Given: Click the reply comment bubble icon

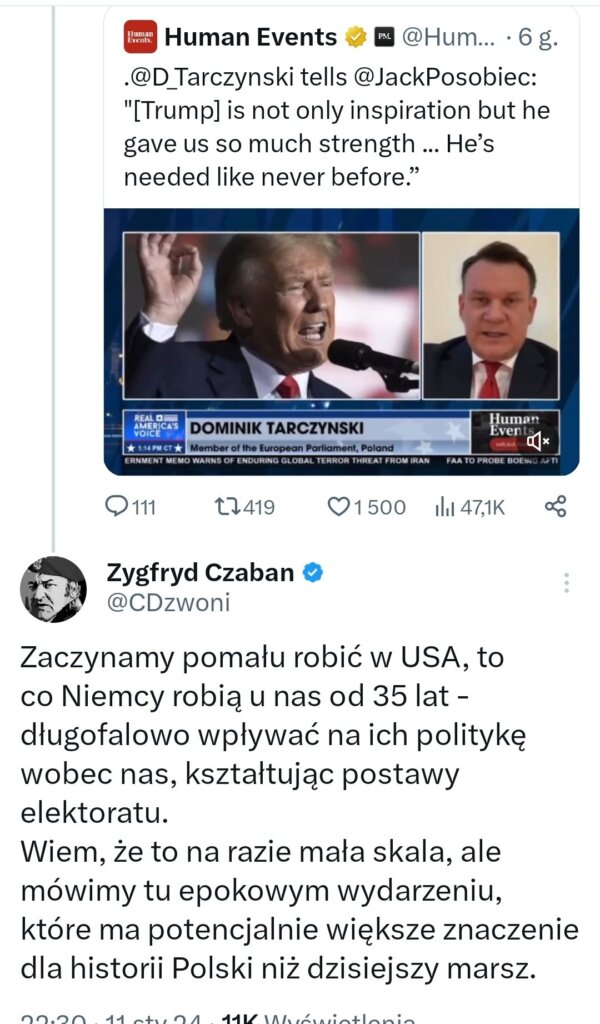Looking at the screenshot, I should (x=117, y=507).
